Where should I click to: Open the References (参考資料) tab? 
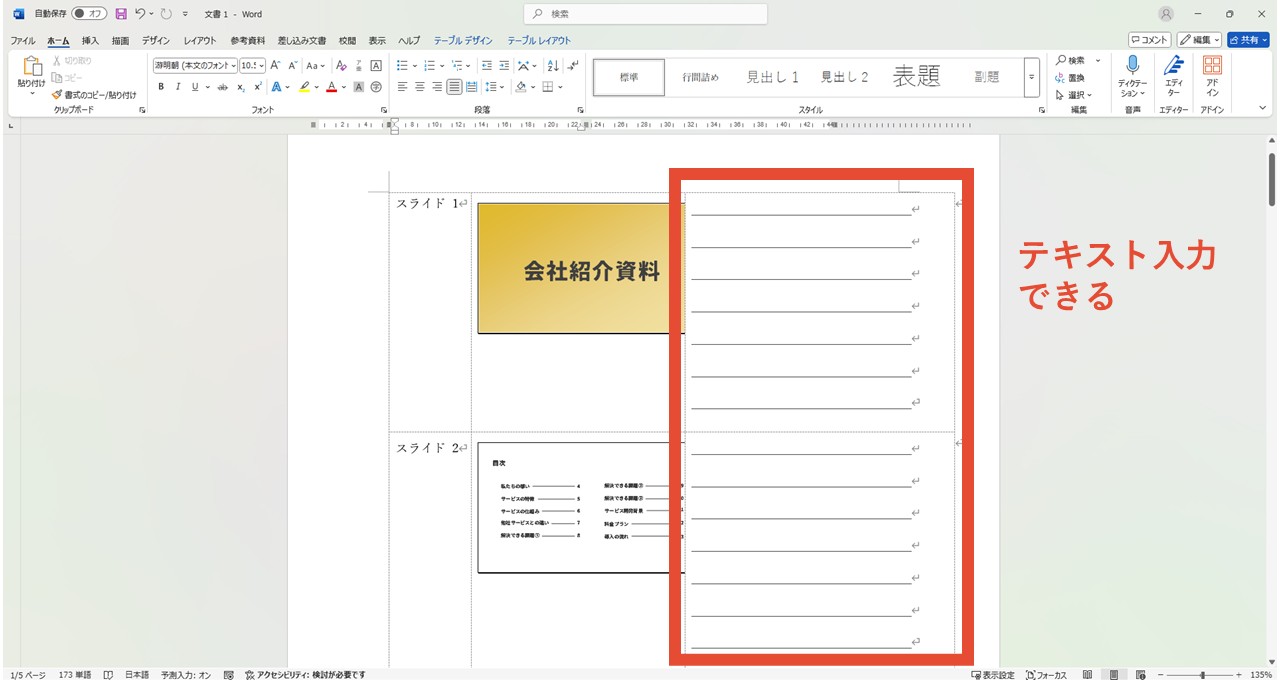pos(248,41)
